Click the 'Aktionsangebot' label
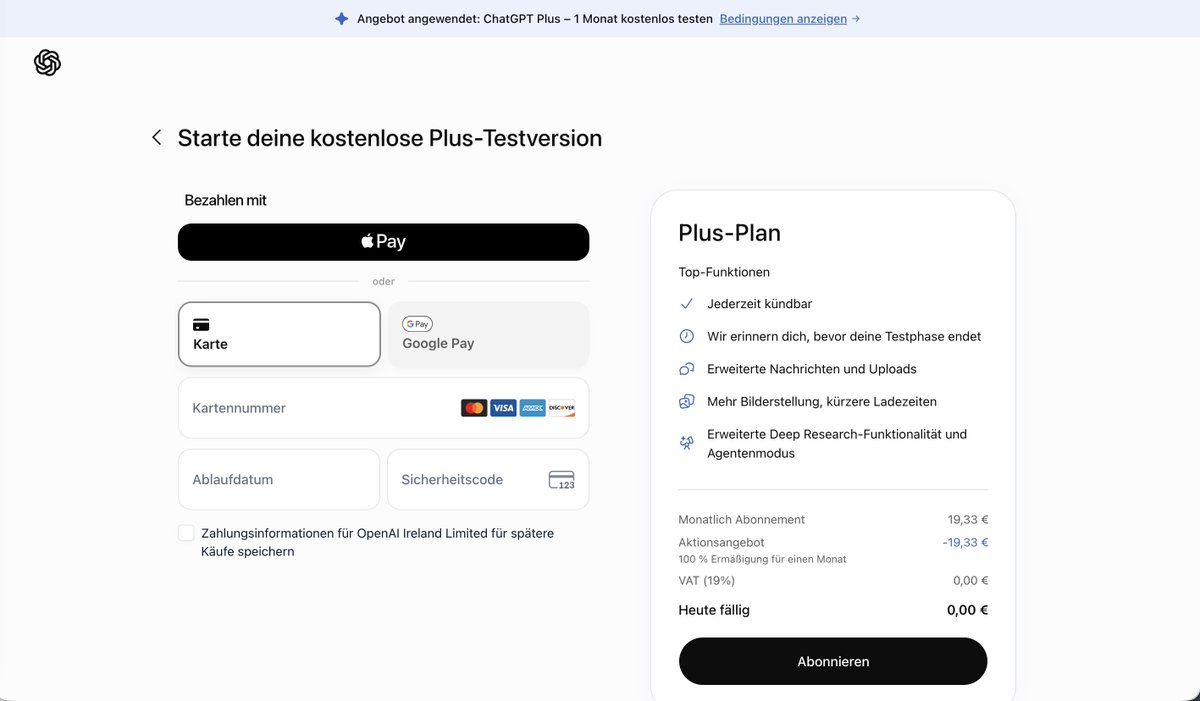Image resolution: width=1200 pixels, height=701 pixels. click(721, 543)
